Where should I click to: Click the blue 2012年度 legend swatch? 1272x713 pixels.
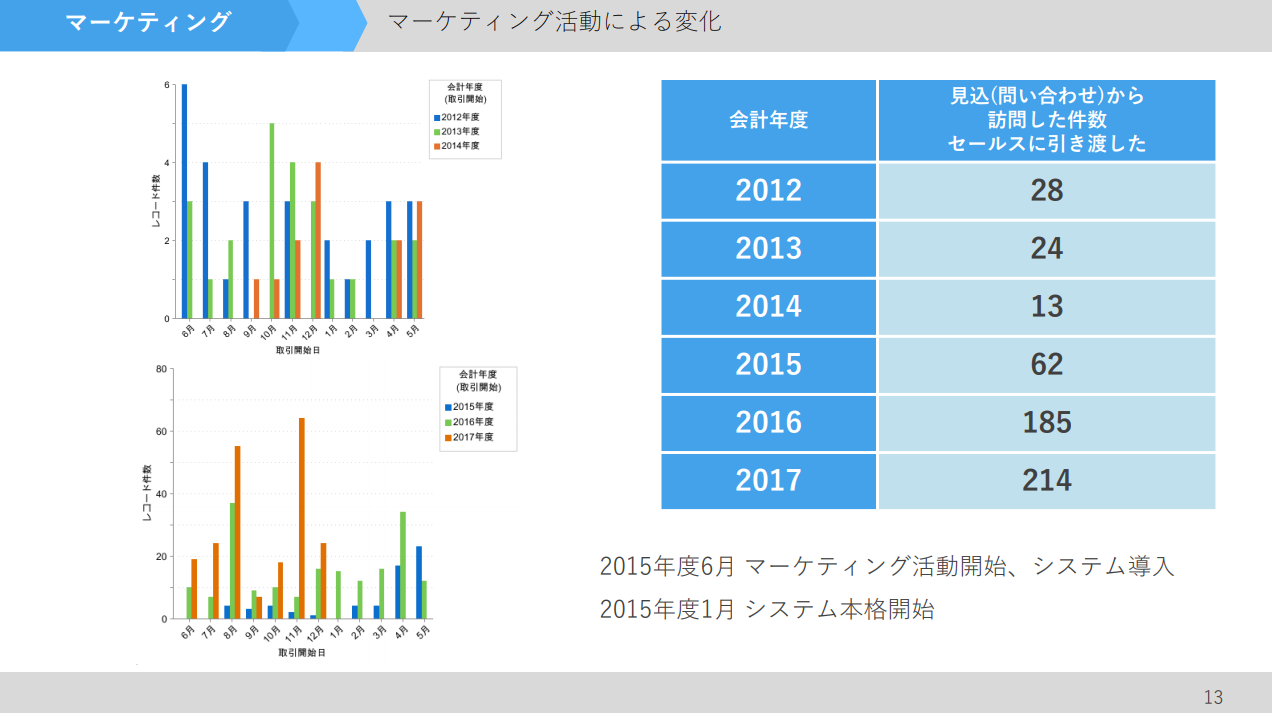437,117
